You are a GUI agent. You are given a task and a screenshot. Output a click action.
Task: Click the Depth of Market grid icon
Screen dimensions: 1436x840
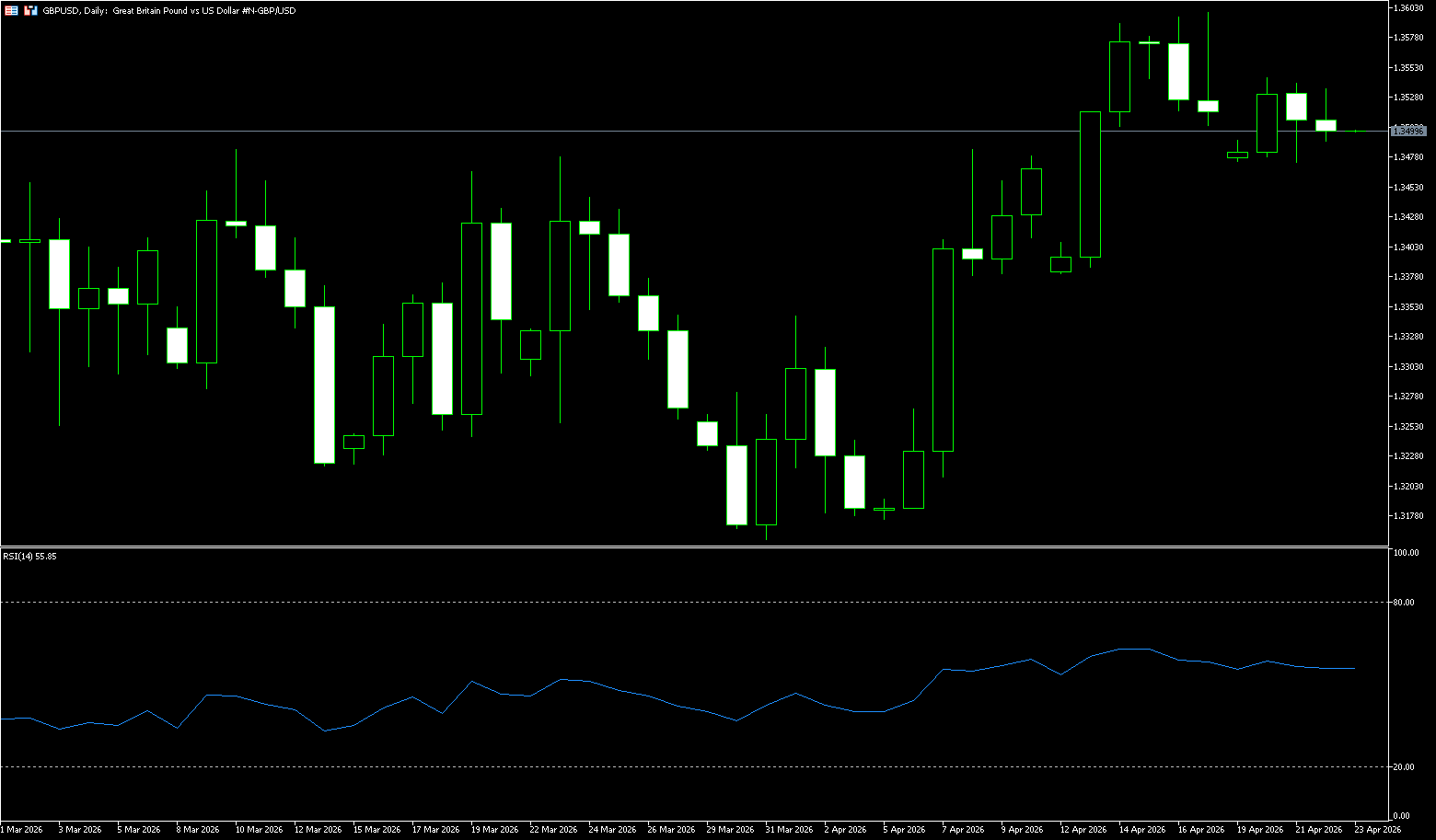[x=11, y=11]
